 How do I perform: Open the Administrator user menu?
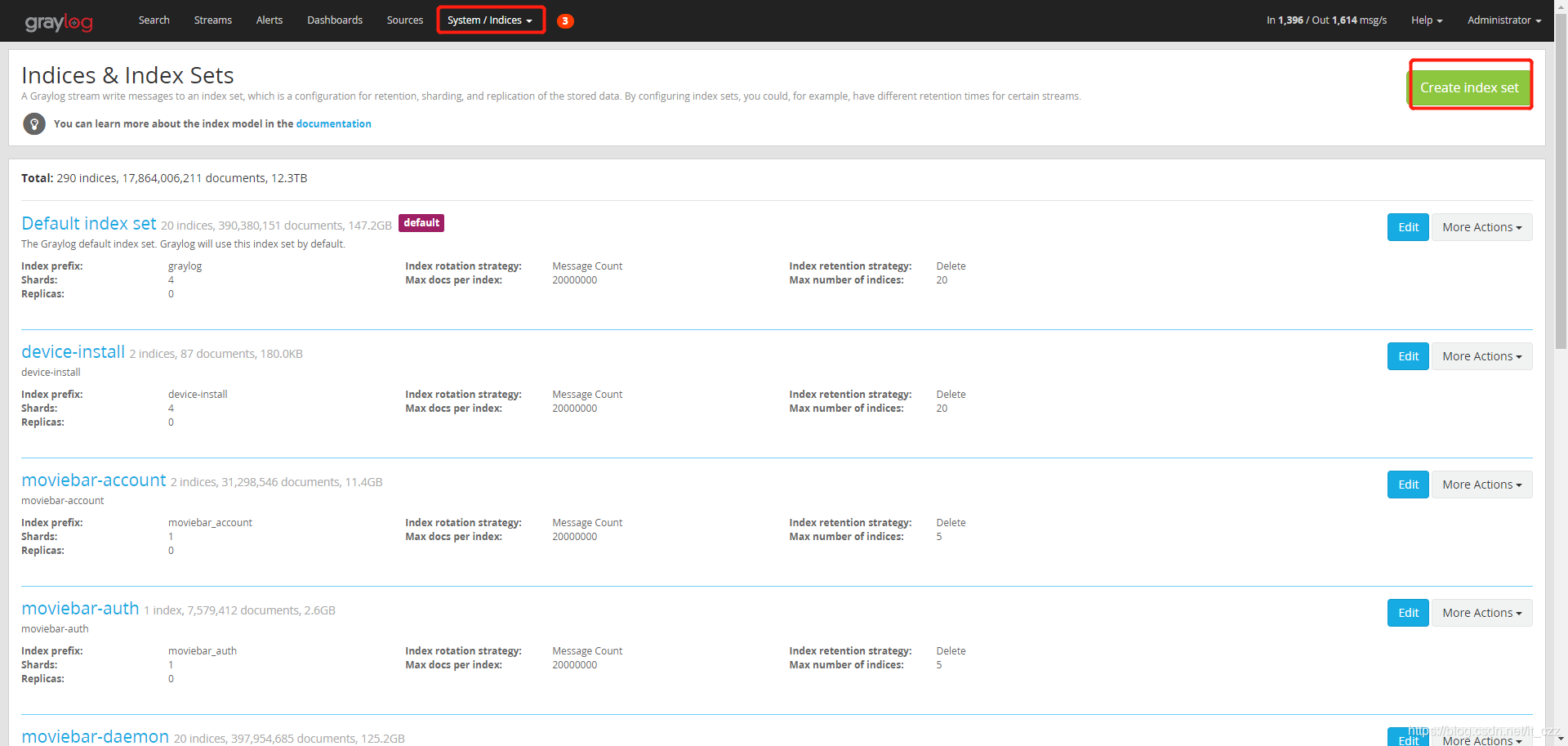coord(1504,20)
